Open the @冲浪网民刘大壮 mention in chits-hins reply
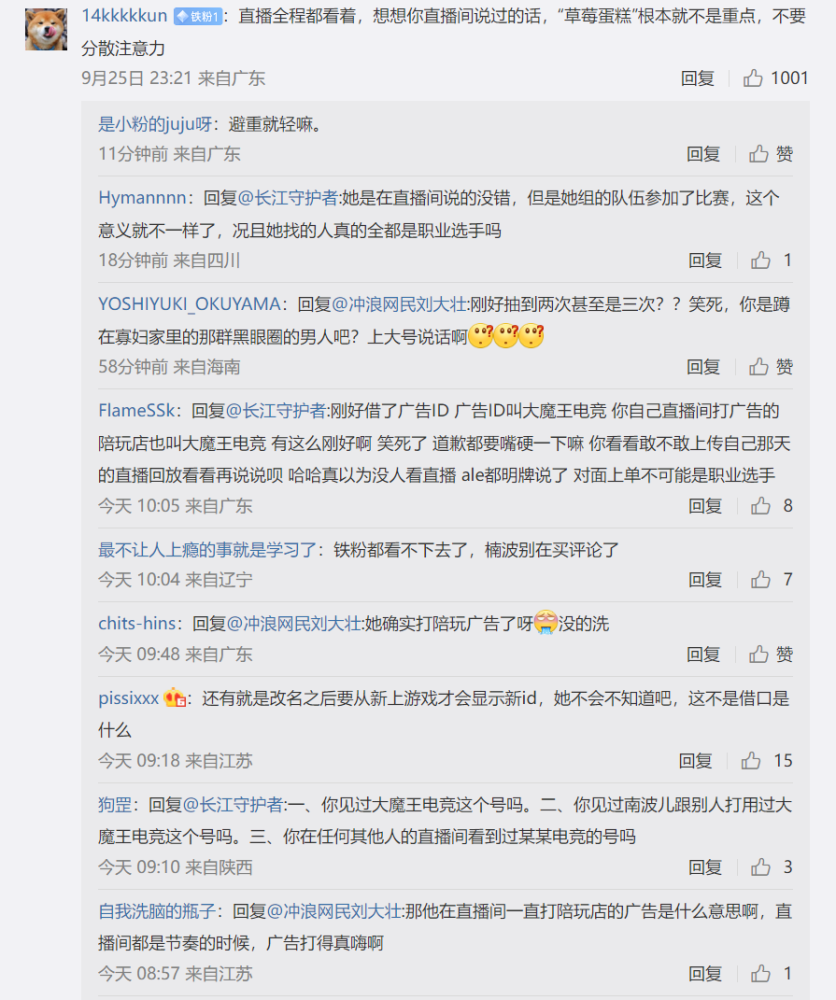This screenshot has height=1000, width=836. point(294,624)
